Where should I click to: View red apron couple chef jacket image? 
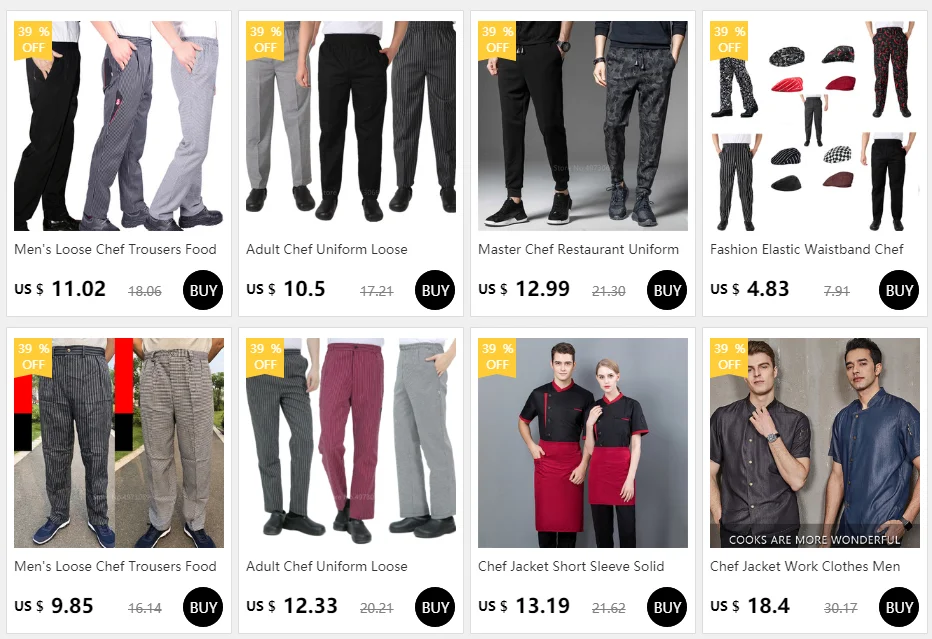[x=582, y=443]
